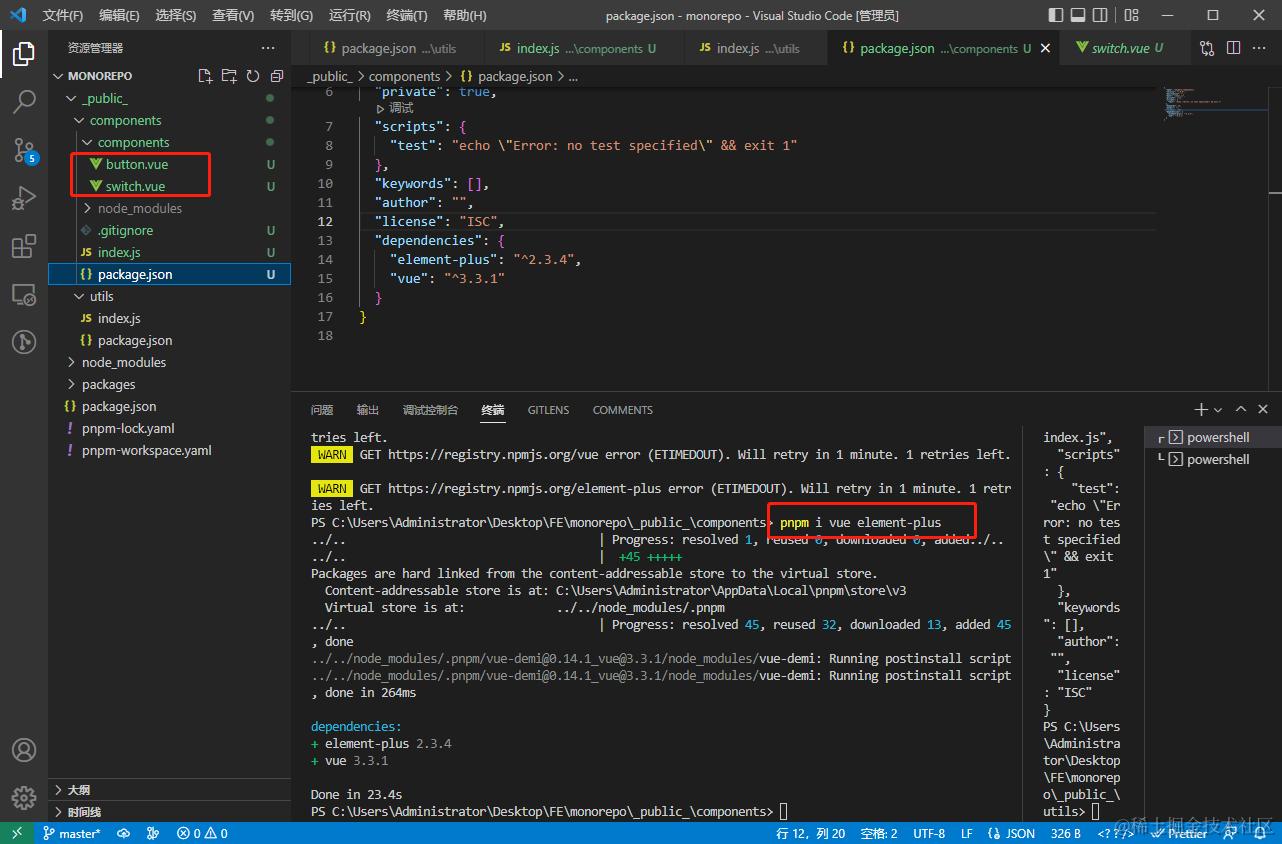The width and height of the screenshot is (1282, 844).
Task: Open the Run and Debug view
Action: [24, 199]
